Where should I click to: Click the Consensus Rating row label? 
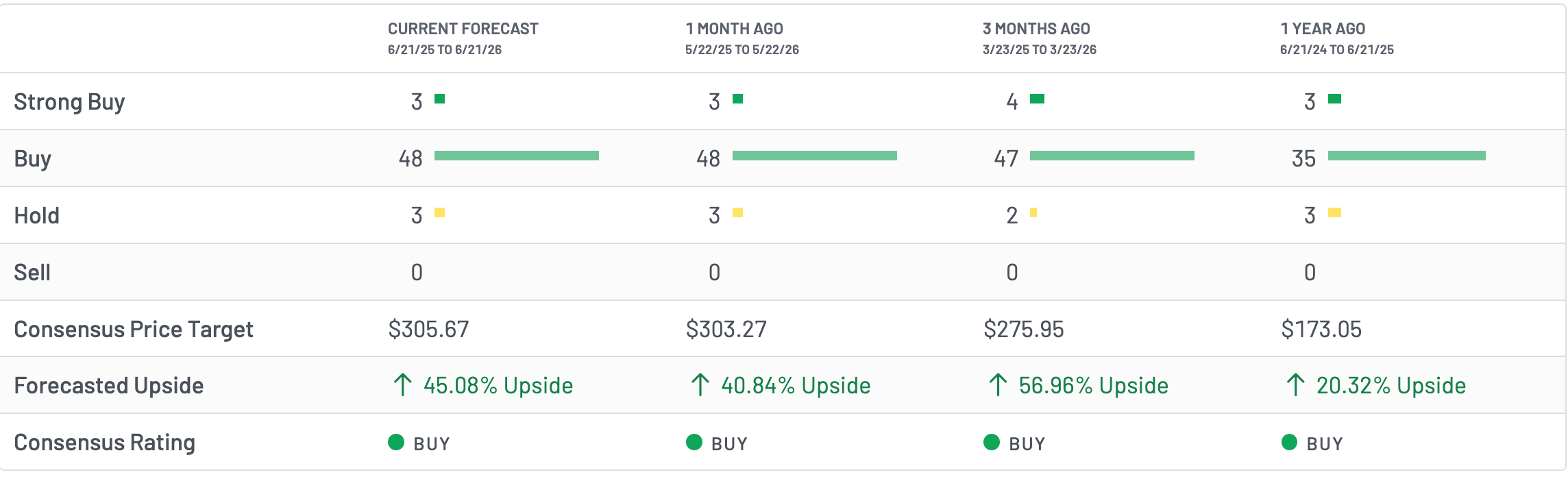tap(104, 443)
